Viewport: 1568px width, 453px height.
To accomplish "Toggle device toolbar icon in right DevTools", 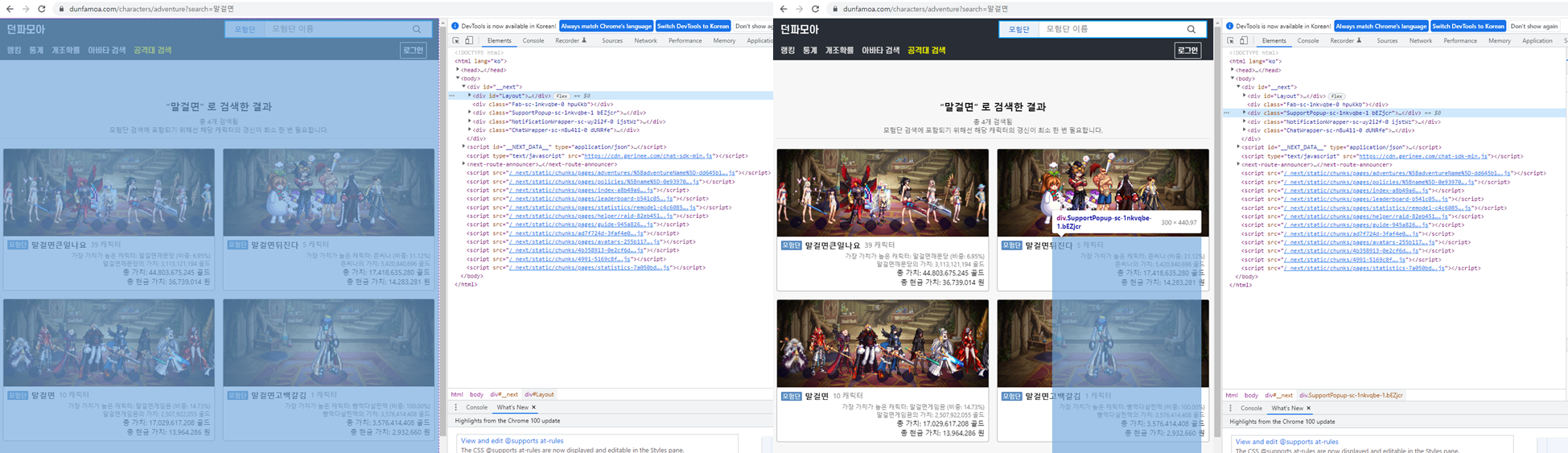I will point(1244,40).
